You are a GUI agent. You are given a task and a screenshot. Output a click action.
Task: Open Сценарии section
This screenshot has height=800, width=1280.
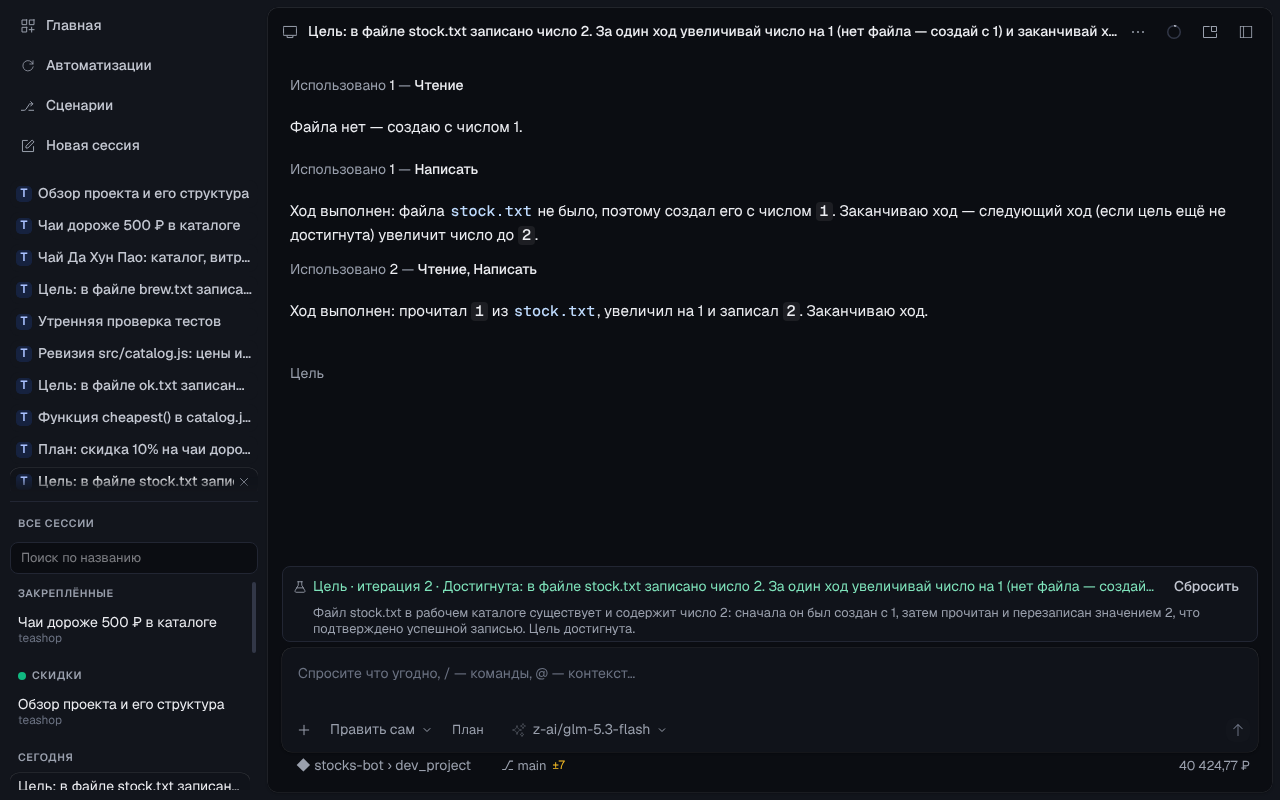point(79,105)
